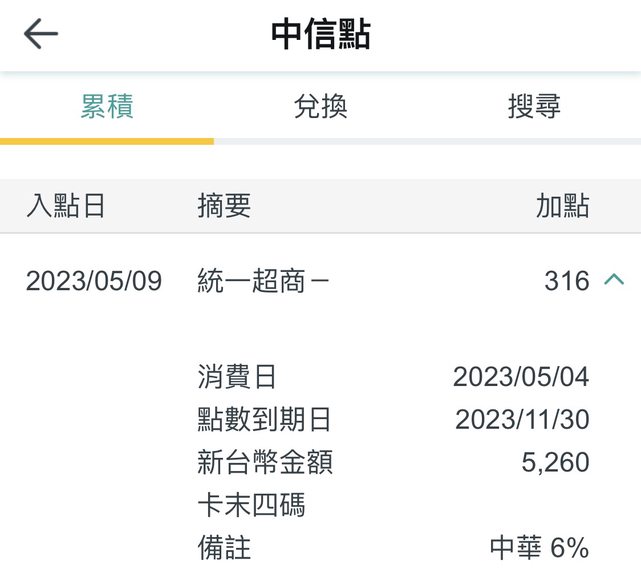Viewport: 641px width, 585px height.
Task: Click the 消費日 label
Action: pos(237,377)
